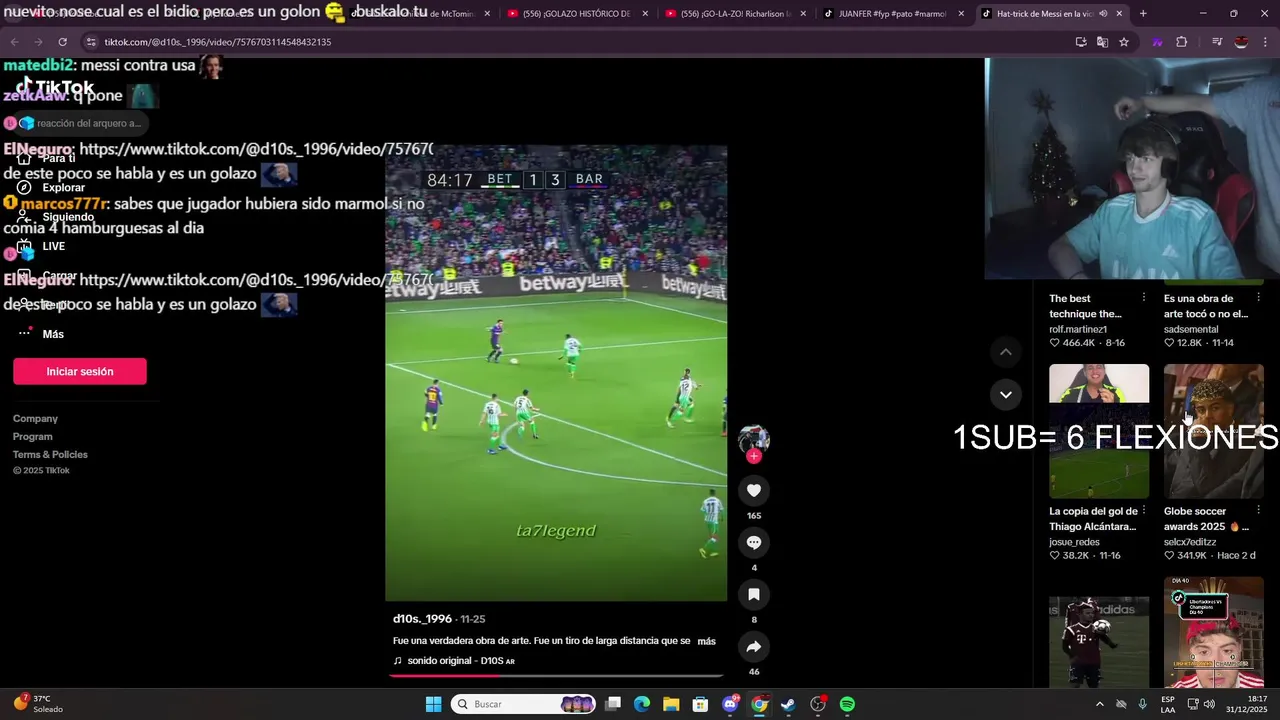Open Task View on taskbar

[x=613, y=704]
